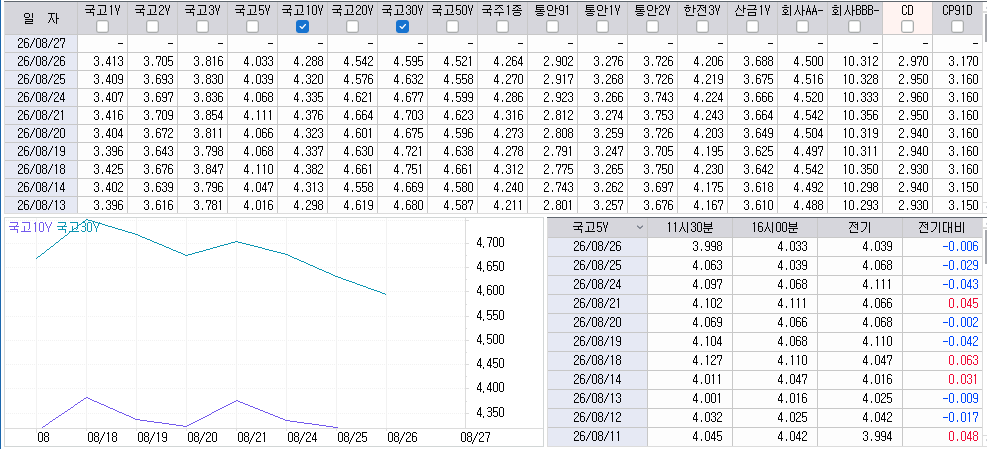Enable the CP91D checkbox

tap(957, 26)
